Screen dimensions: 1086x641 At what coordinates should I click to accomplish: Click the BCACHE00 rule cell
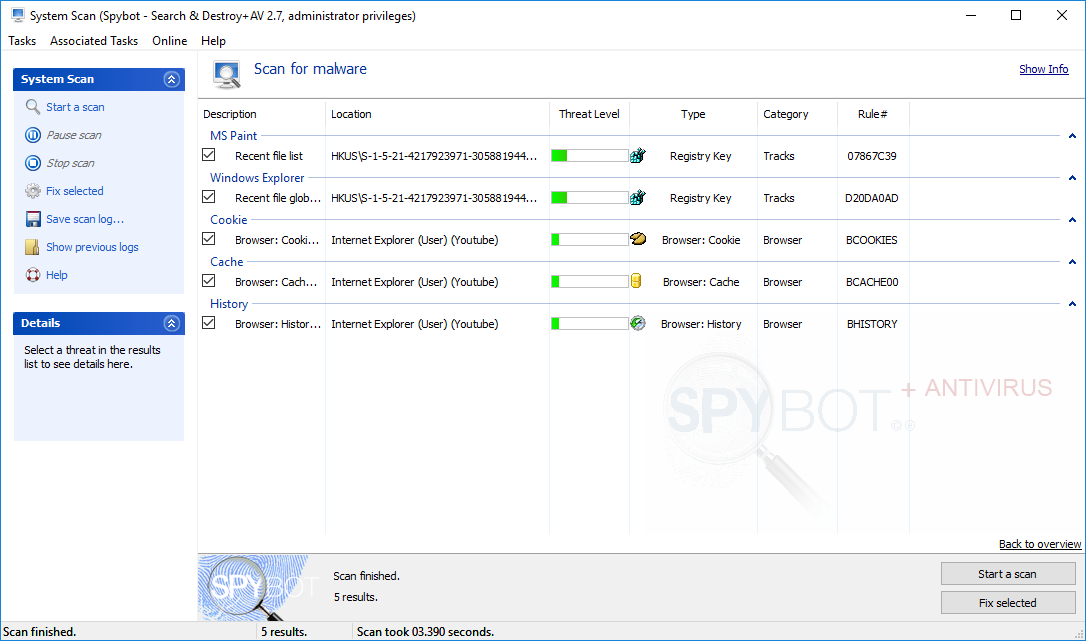[x=872, y=282]
